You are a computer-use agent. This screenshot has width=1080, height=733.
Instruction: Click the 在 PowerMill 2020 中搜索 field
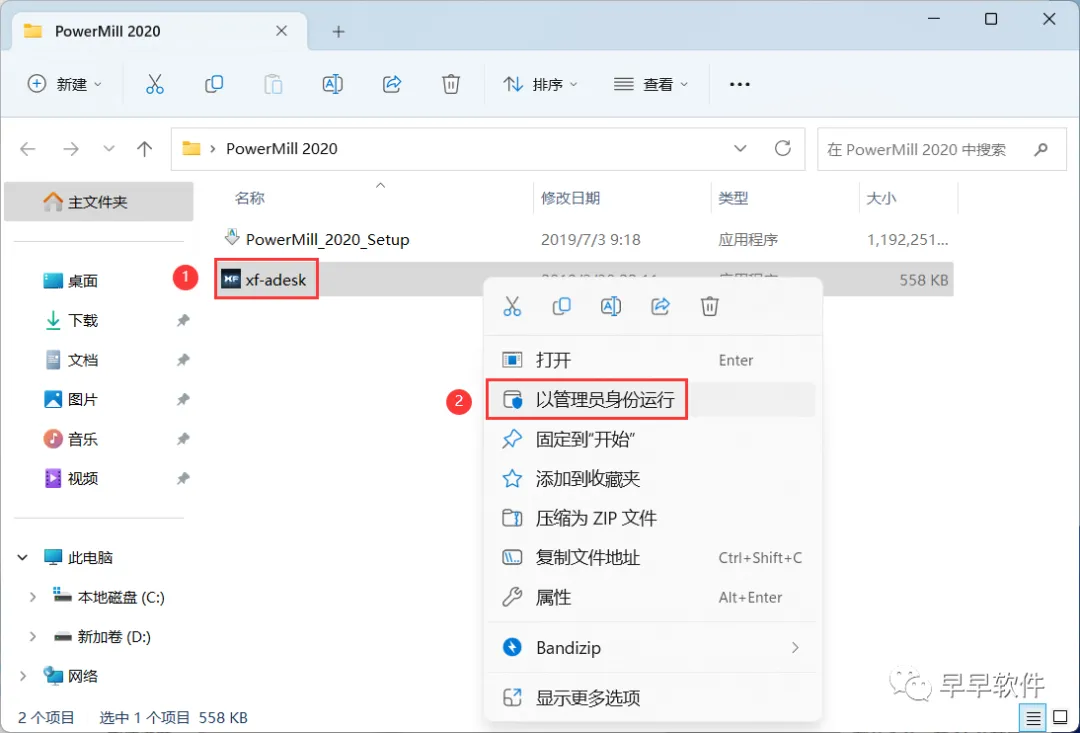[x=941, y=149]
